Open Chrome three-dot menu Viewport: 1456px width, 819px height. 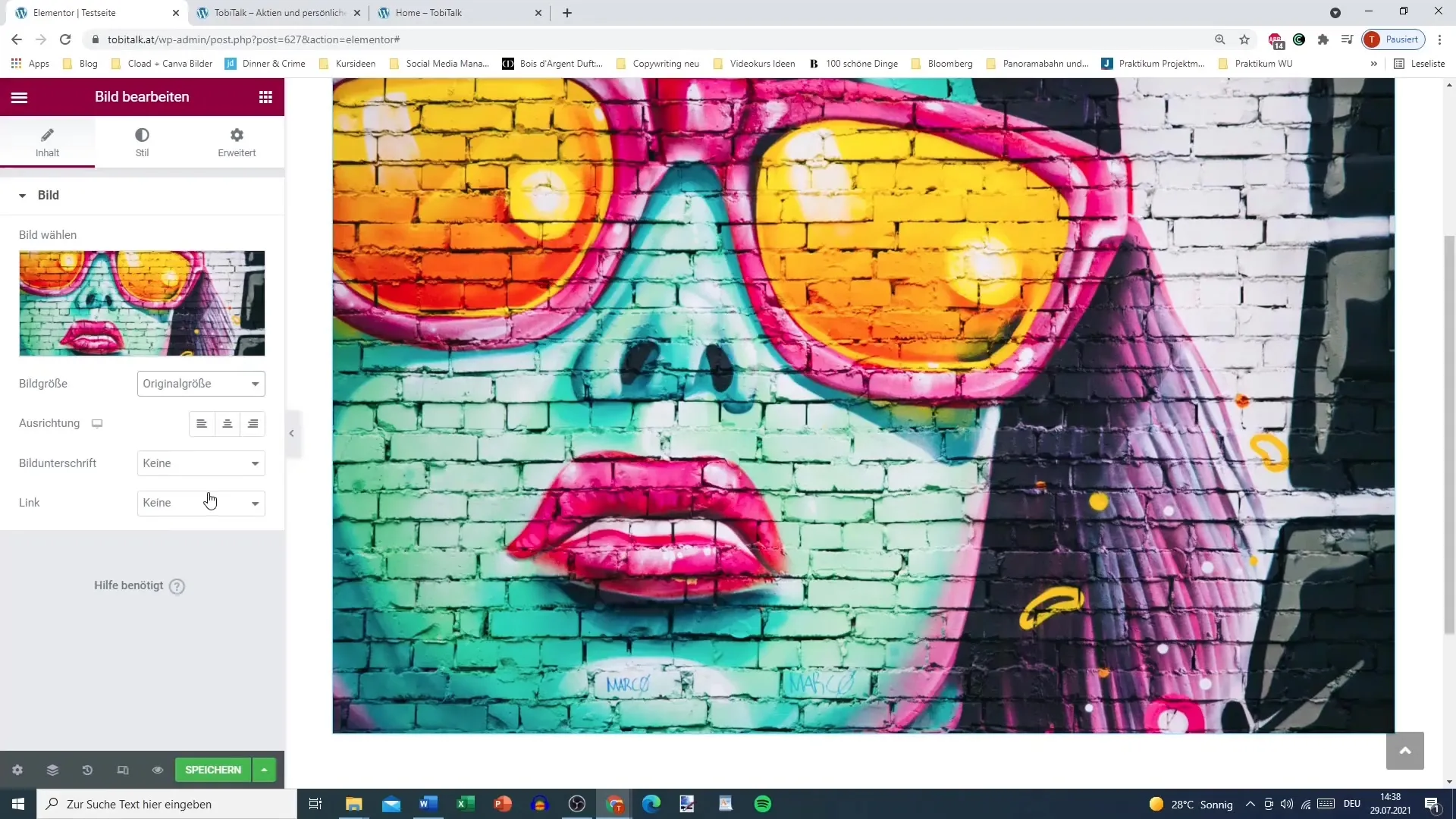click(1439, 39)
